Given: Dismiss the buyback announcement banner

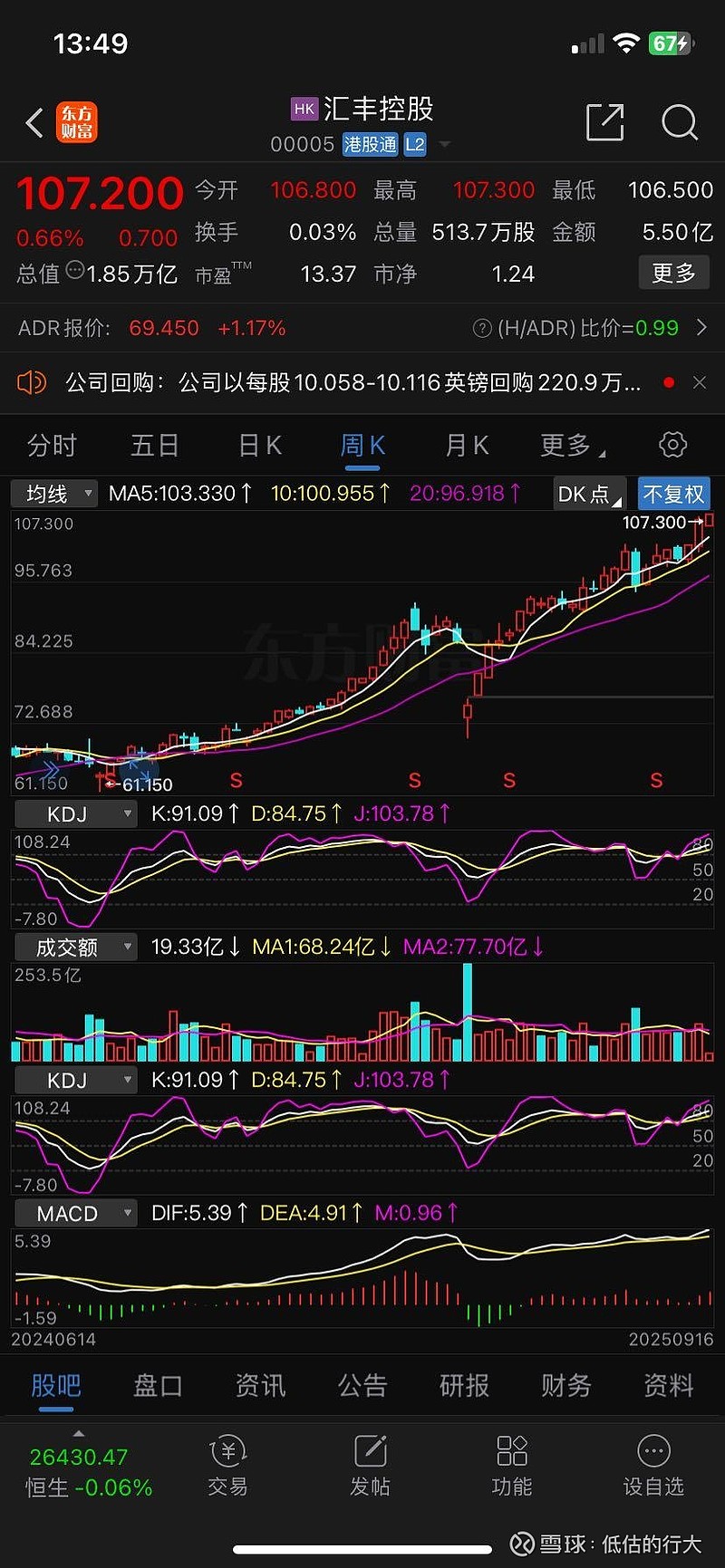Looking at the screenshot, I should click(x=700, y=382).
